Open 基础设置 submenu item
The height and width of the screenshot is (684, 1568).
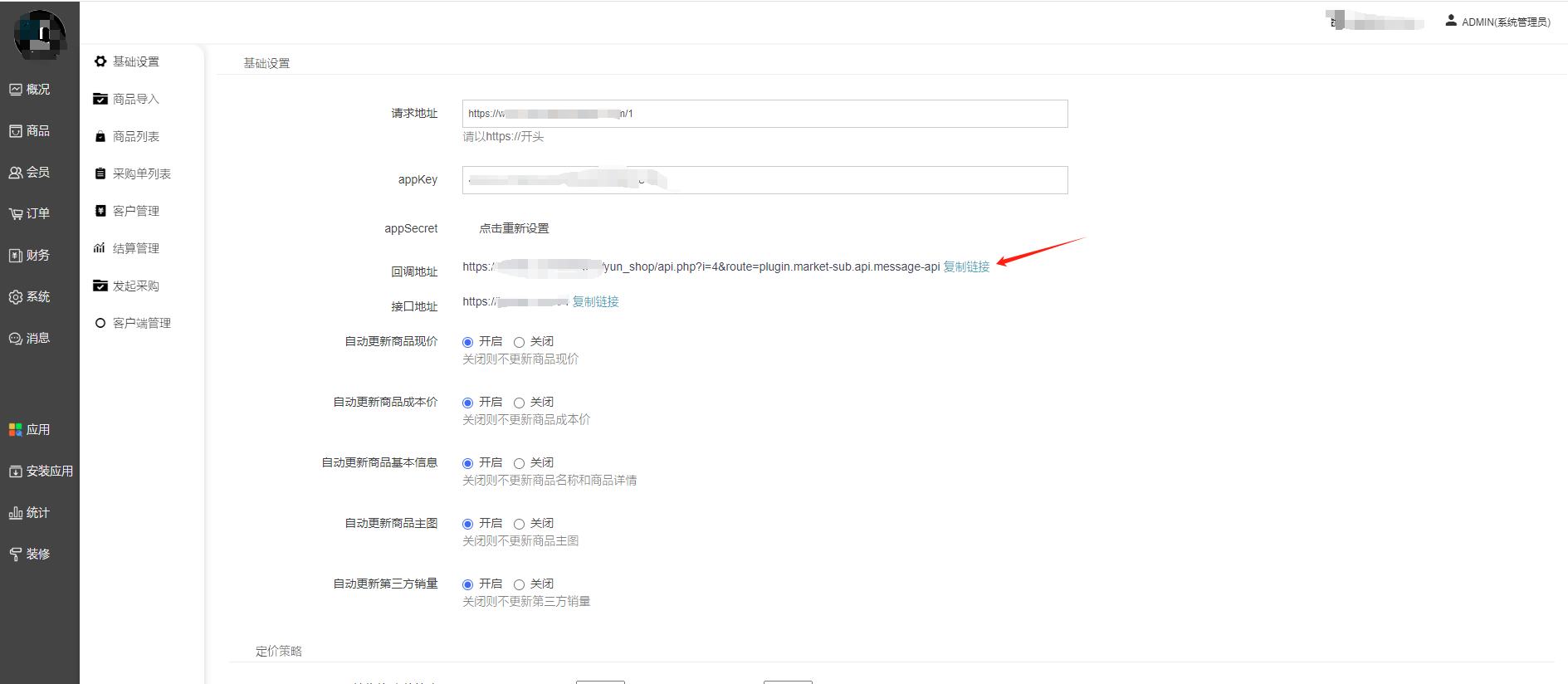click(x=136, y=61)
